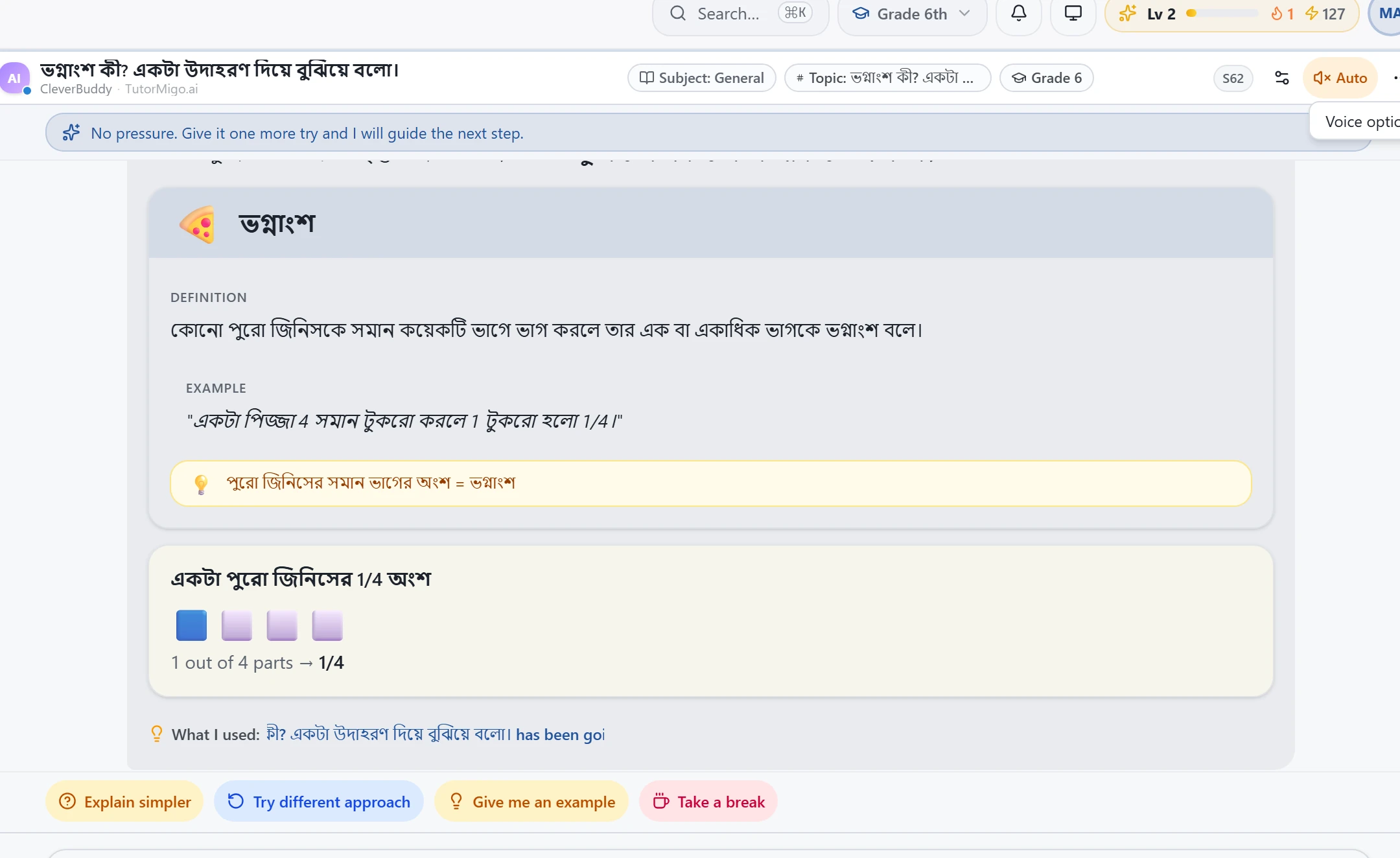
Task: Click Give me an example button
Action: (531, 802)
